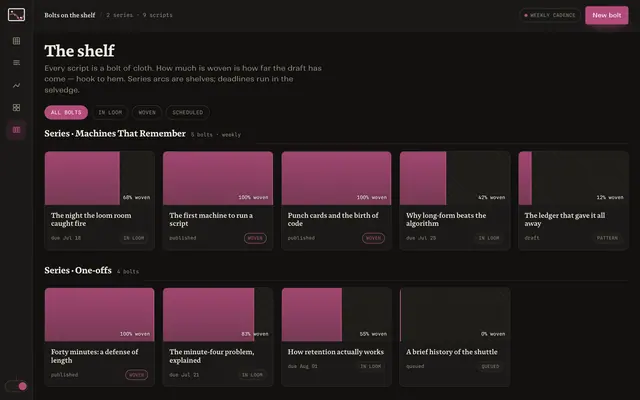640x400 pixels.
Task: Click the 0% woven empty thumbnail
Action: coord(455,315)
